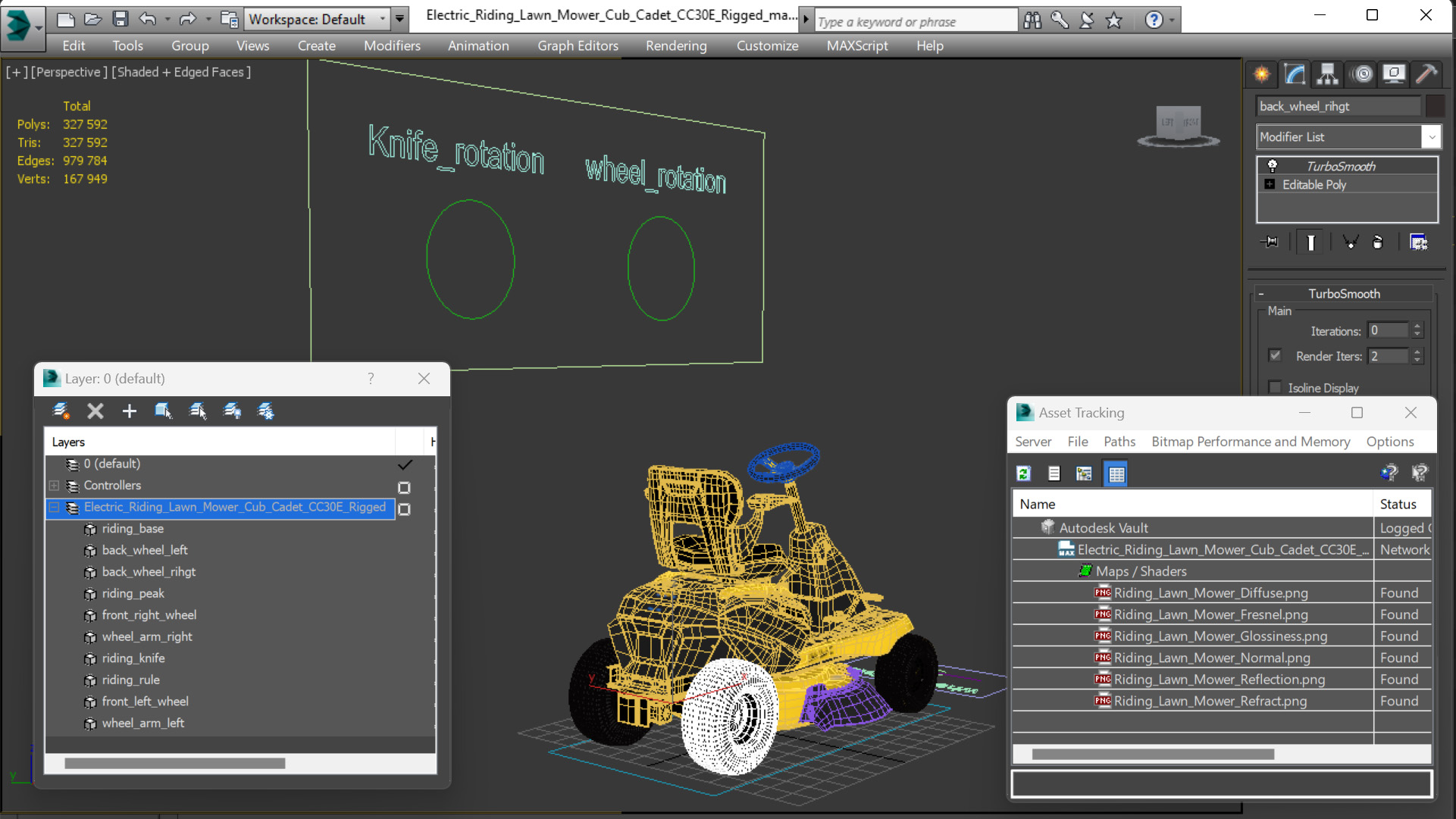The height and width of the screenshot is (819, 1456).
Task: Enable the Isoline Display checkbox
Action: (x=1275, y=387)
